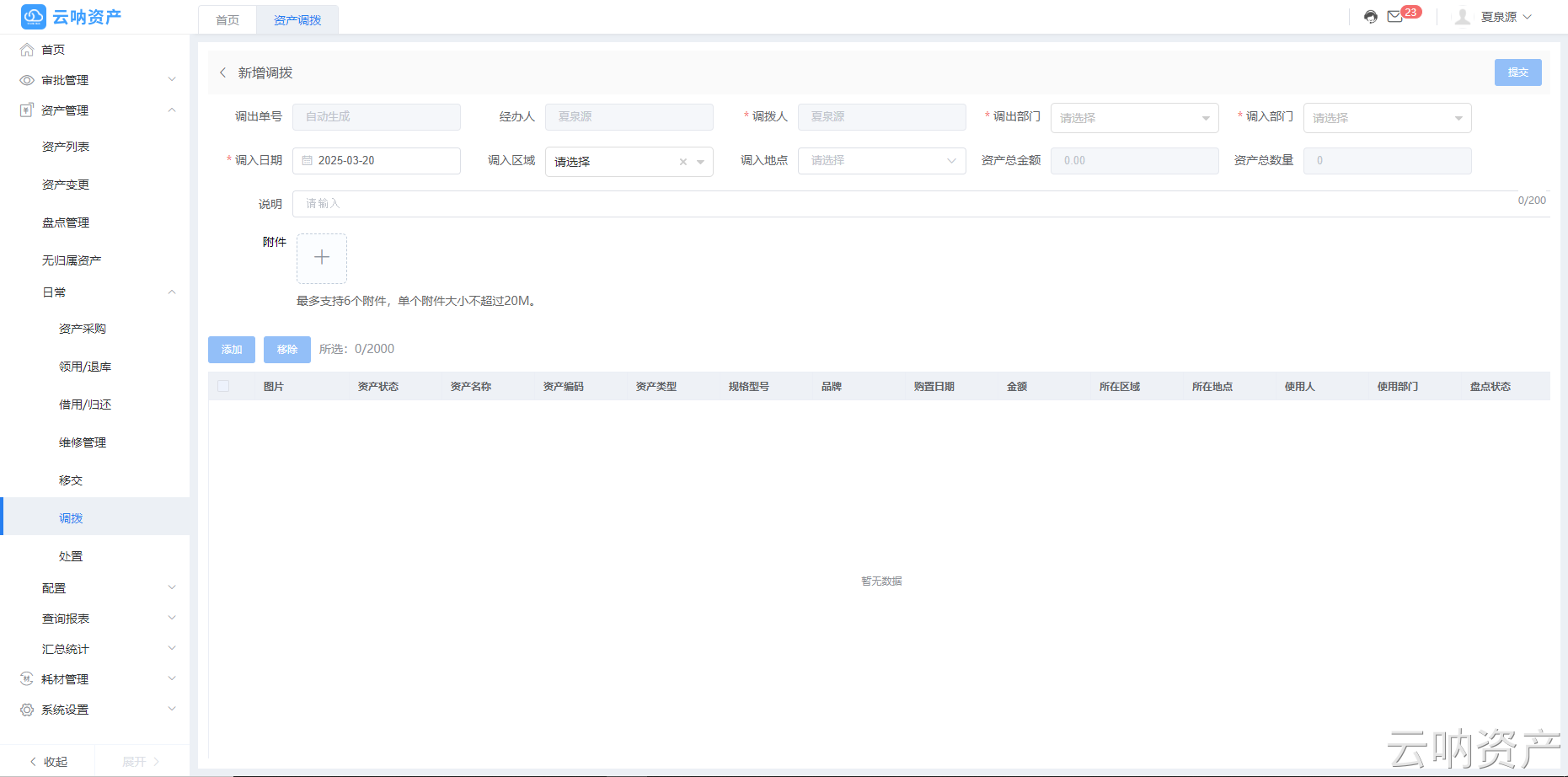Expand the 配置 submenu arrow
The image size is (1568, 777).
pyautogui.click(x=172, y=587)
